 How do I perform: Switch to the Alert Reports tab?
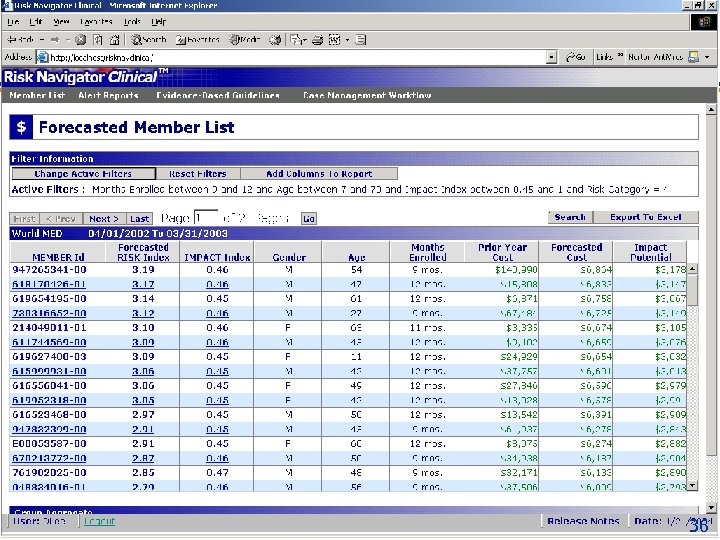pos(108,95)
